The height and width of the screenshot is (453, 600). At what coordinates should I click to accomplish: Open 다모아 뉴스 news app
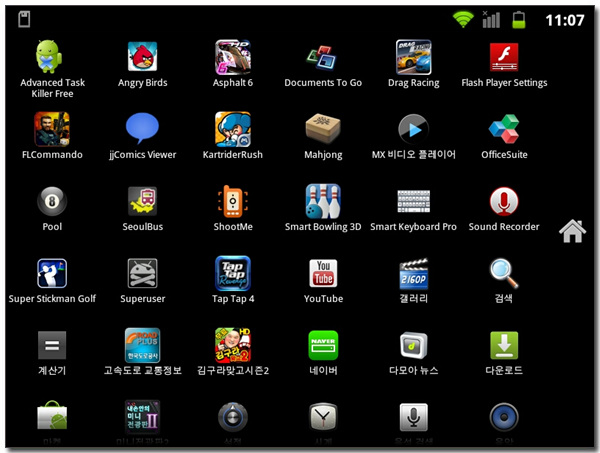413,352
